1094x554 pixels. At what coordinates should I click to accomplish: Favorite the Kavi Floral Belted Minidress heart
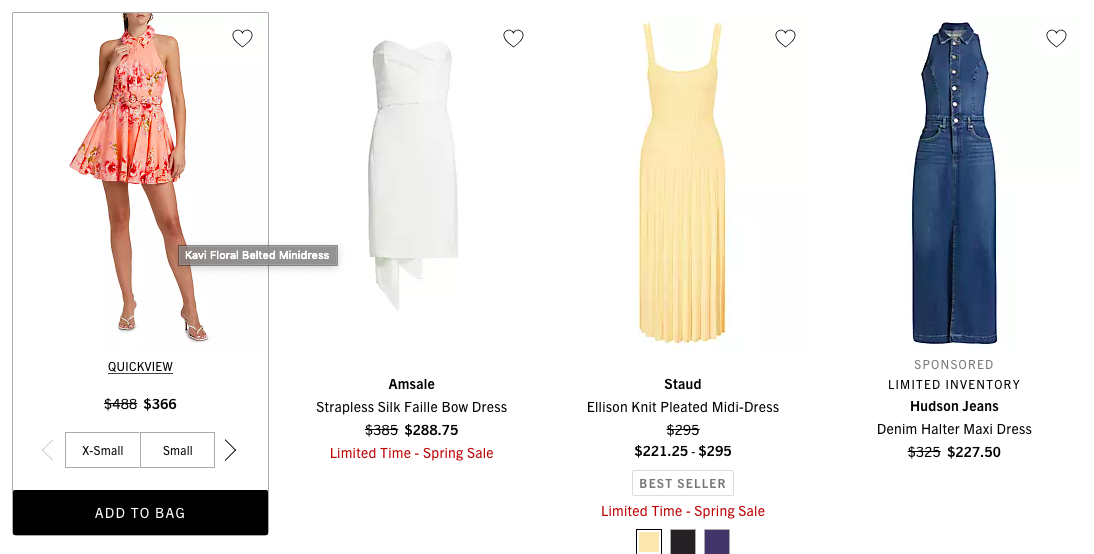tap(242, 39)
